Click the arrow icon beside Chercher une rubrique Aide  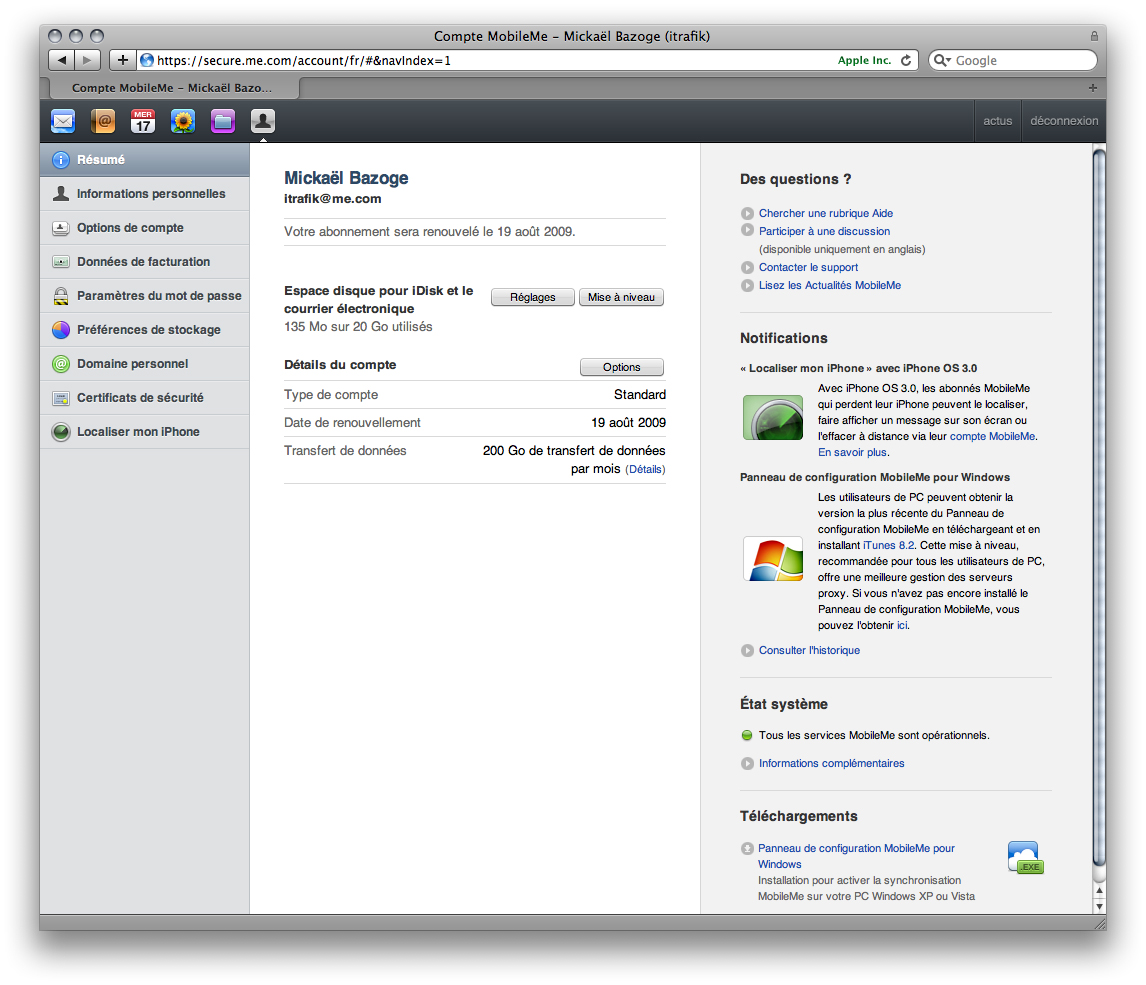(x=747, y=213)
